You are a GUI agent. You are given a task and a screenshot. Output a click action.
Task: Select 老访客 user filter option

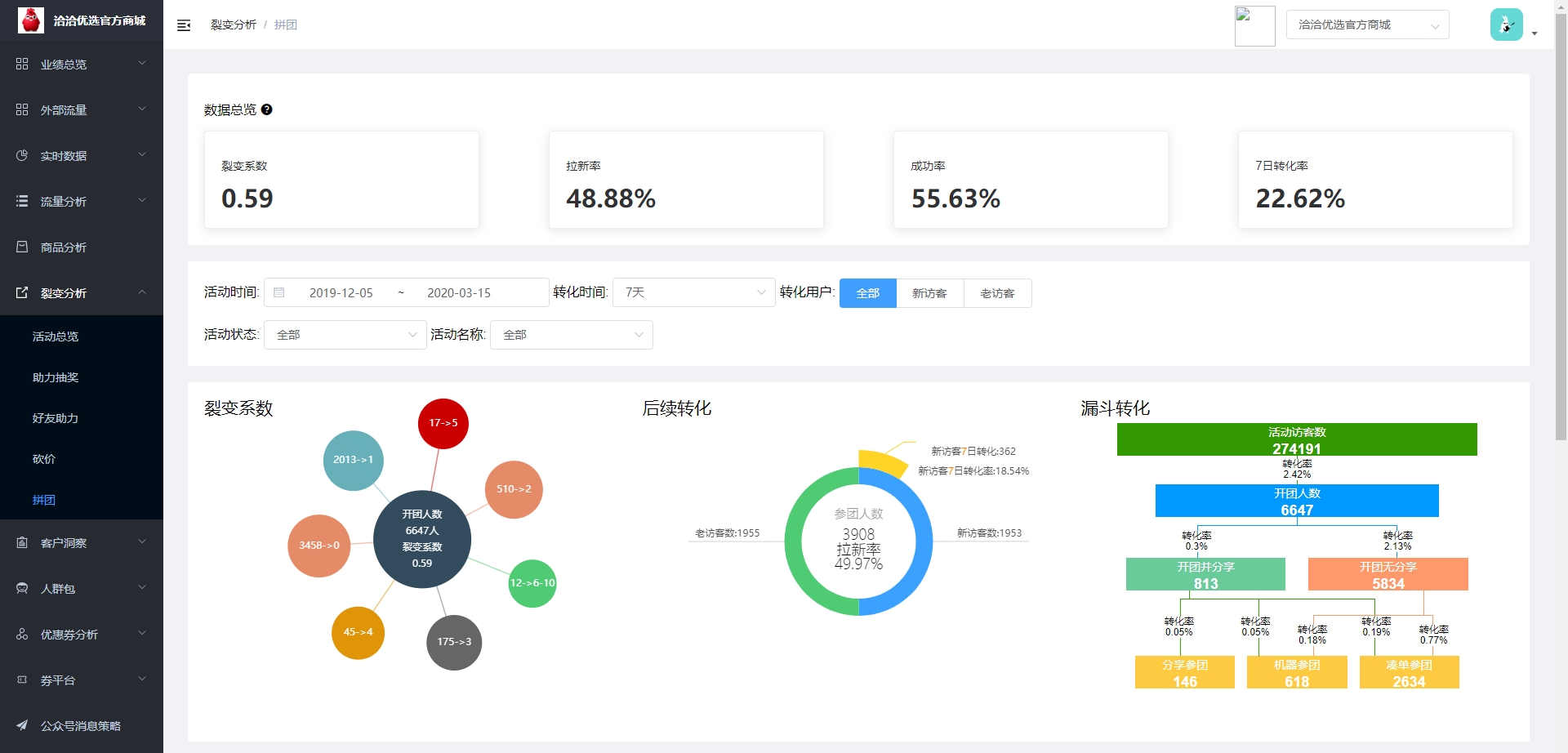[x=997, y=293]
